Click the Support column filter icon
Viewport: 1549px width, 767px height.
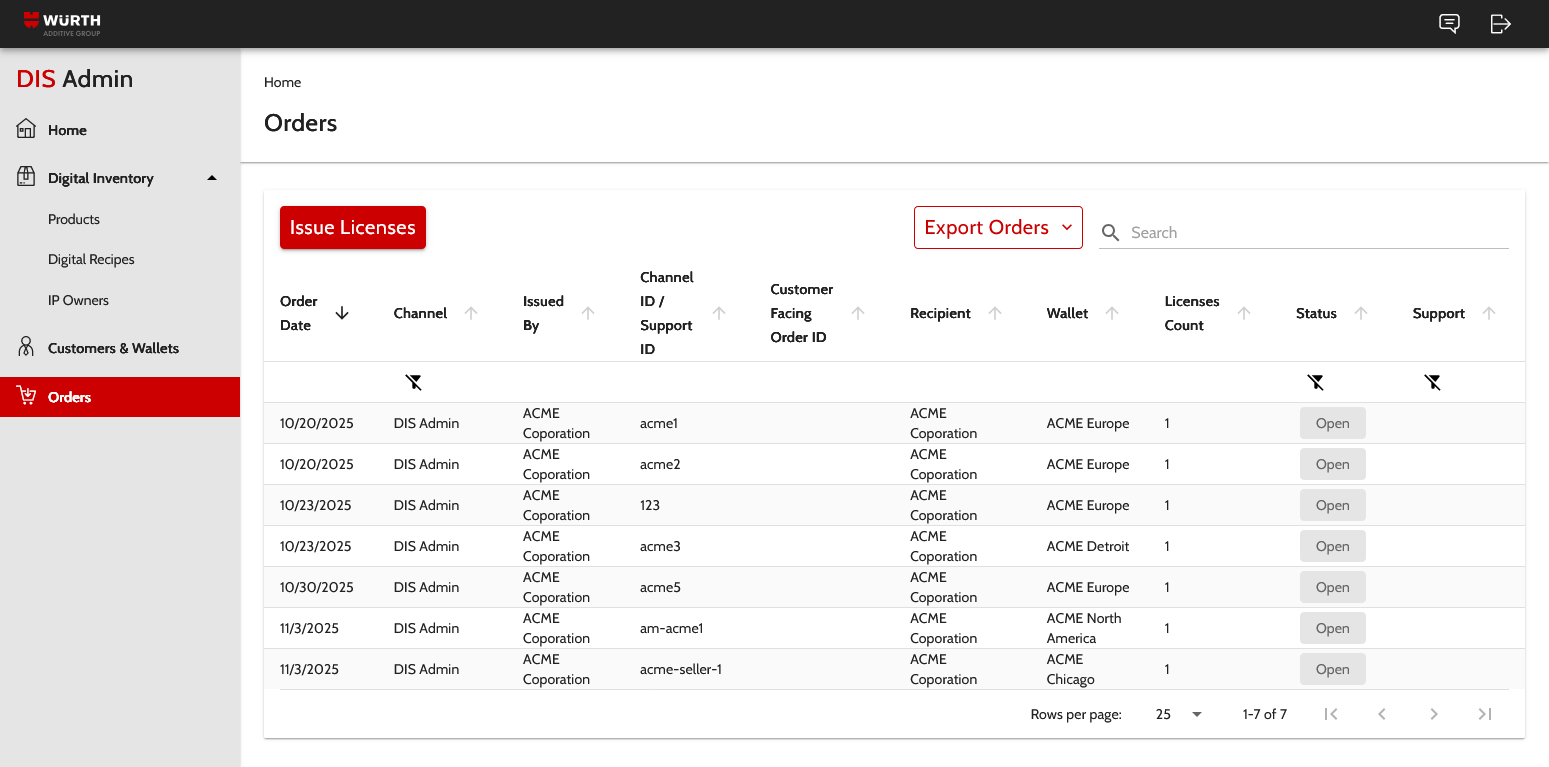[1433, 382]
